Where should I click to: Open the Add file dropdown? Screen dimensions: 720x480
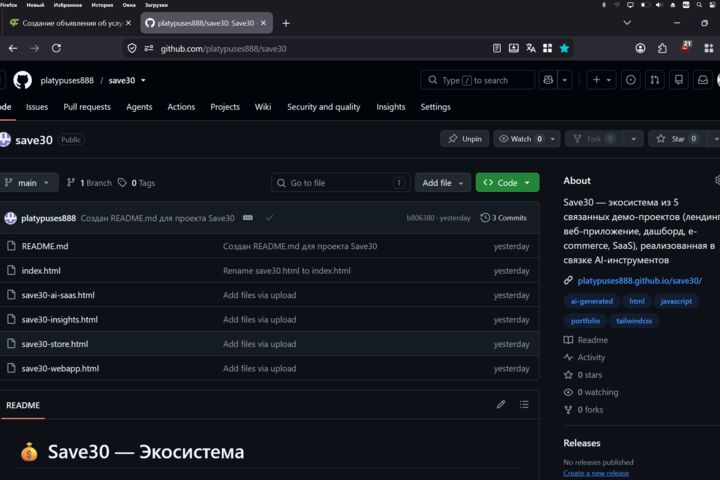tap(443, 182)
